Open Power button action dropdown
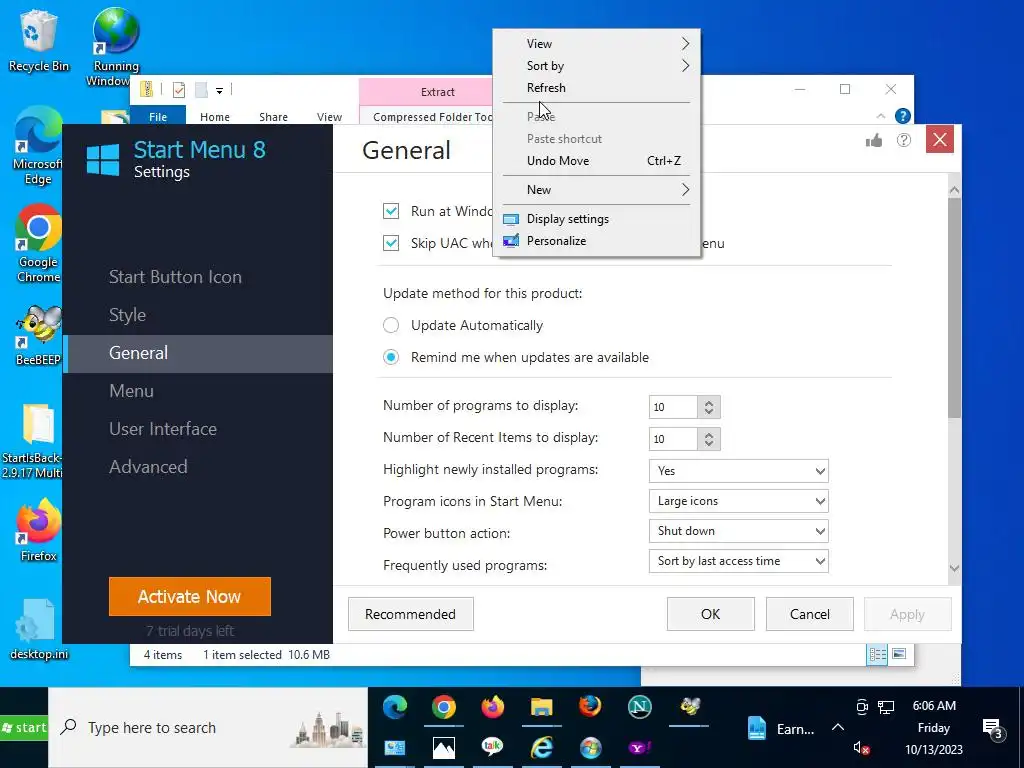The width and height of the screenshot is (1024, 768). [x=739, y=531]
